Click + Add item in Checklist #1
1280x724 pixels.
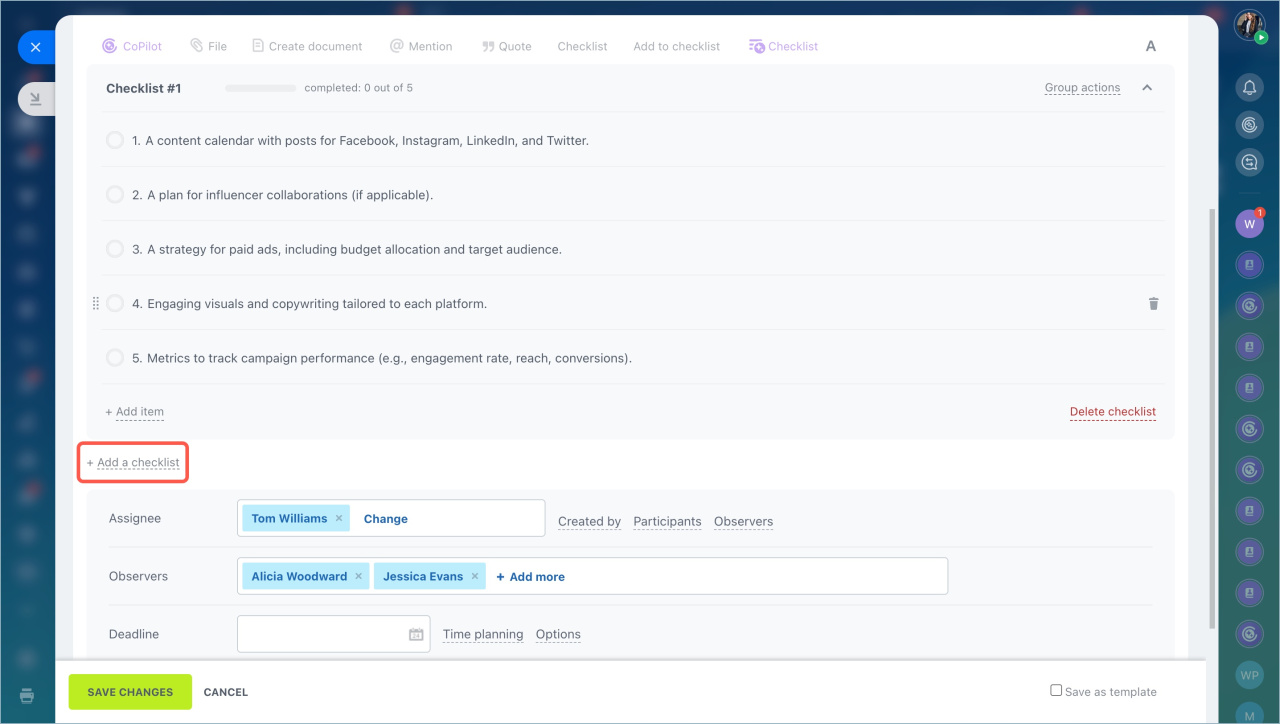[134, 412]
